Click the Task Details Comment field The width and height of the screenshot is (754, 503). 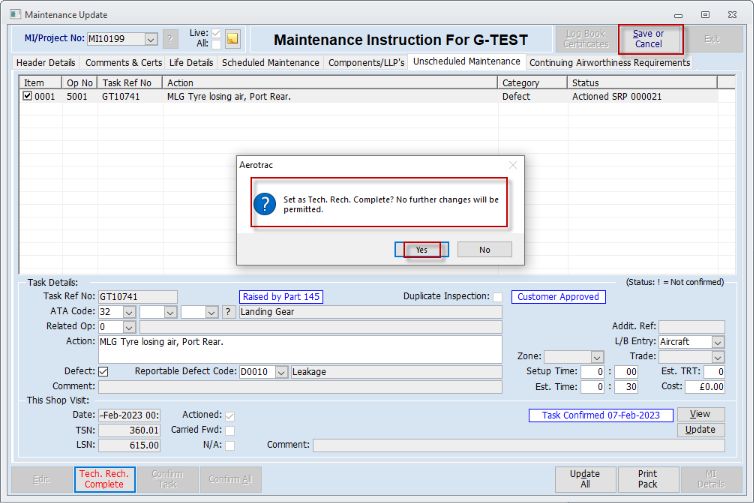point(300,387)
